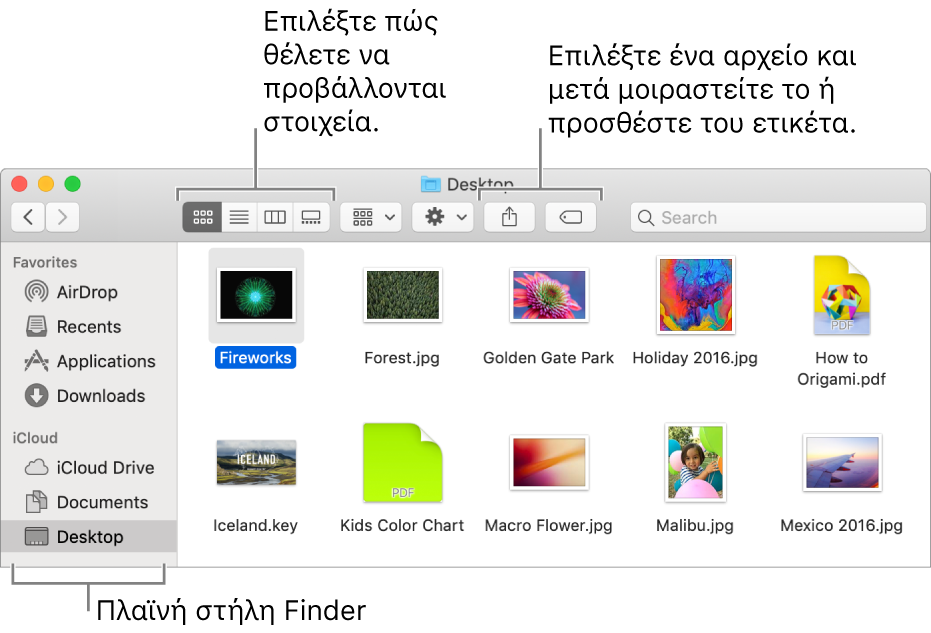Image resolution: width=931 pixels, height=633 pixels.
Task: Click the Kids Color Chart name label
Action: point(402,525)
